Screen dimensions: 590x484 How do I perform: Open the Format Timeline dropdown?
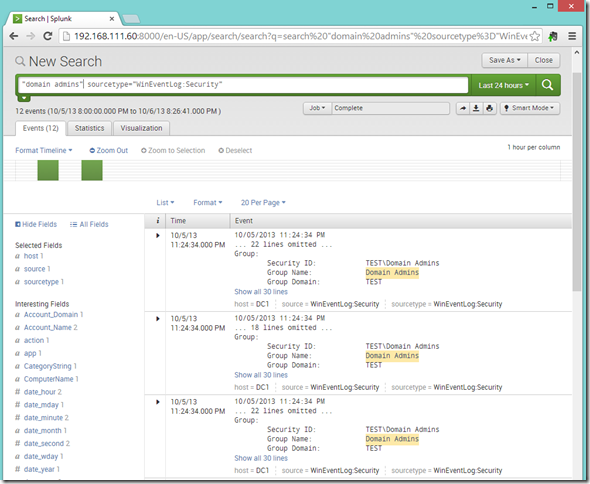[44, 151]
